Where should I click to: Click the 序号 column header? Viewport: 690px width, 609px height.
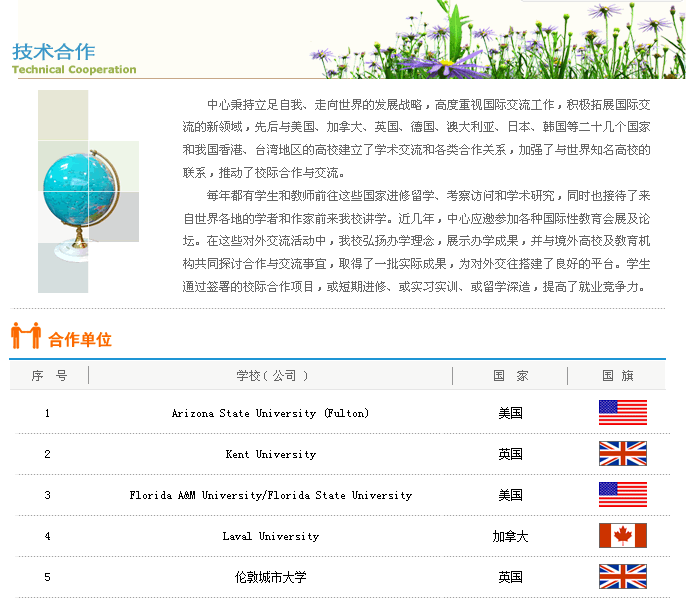[x=49, y=376]
